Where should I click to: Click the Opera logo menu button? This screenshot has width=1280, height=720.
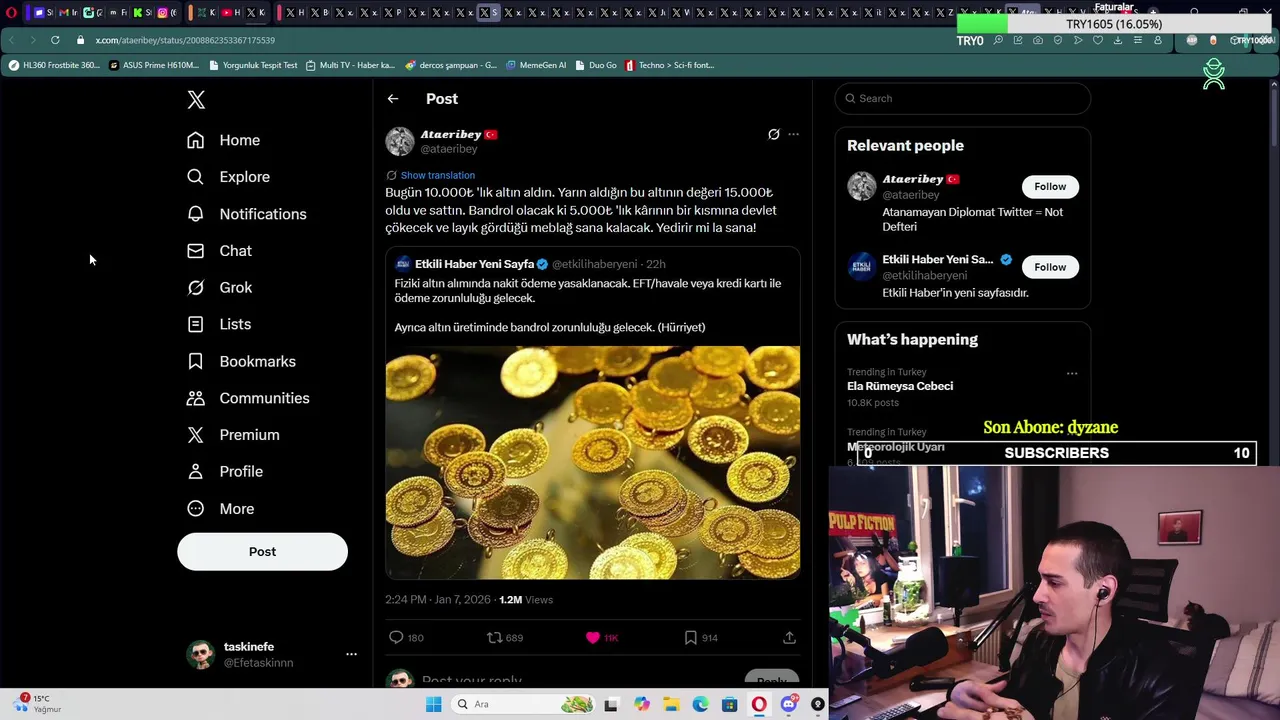click(x=11, y=13)
